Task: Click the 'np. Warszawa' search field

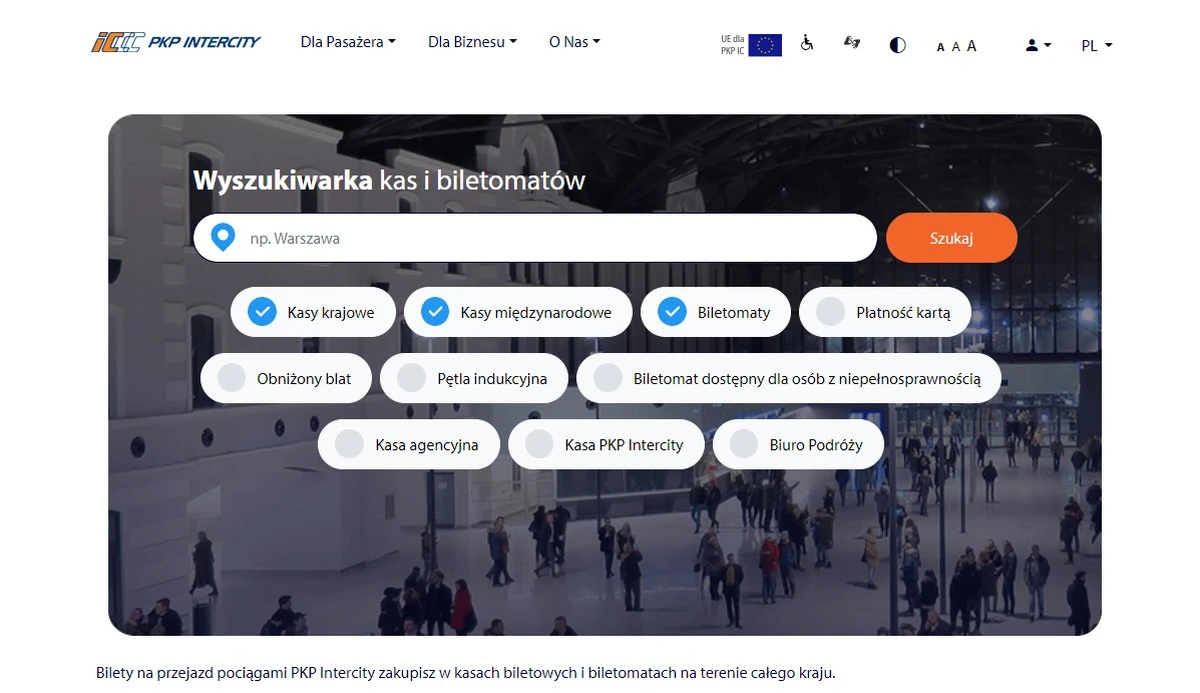Action: [x=550, y=238]
